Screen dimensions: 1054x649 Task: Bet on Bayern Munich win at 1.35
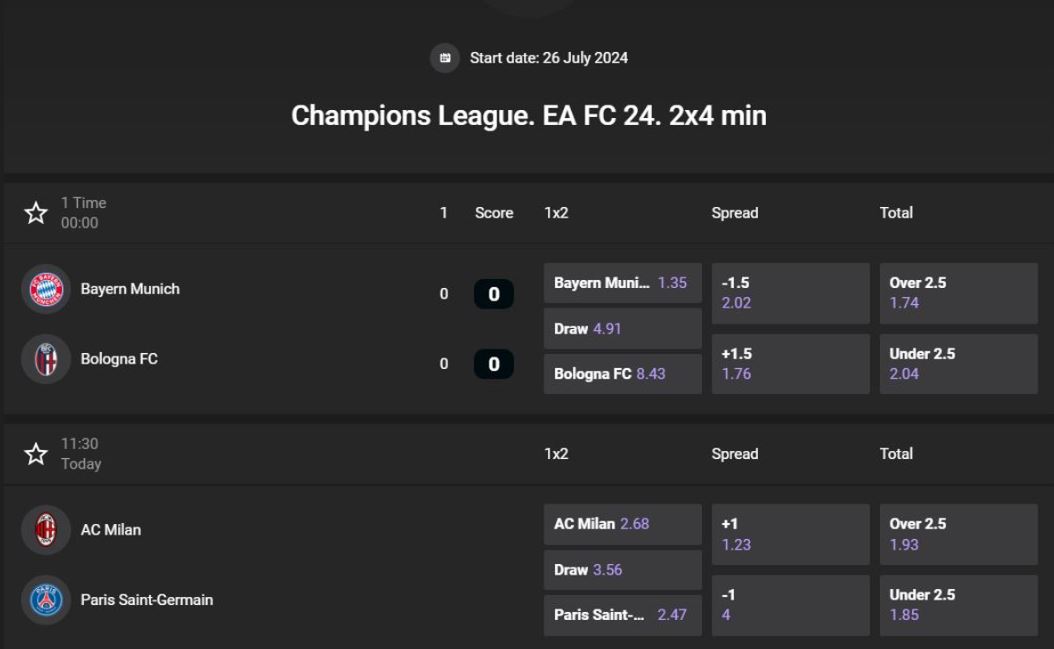coord(622,283)
